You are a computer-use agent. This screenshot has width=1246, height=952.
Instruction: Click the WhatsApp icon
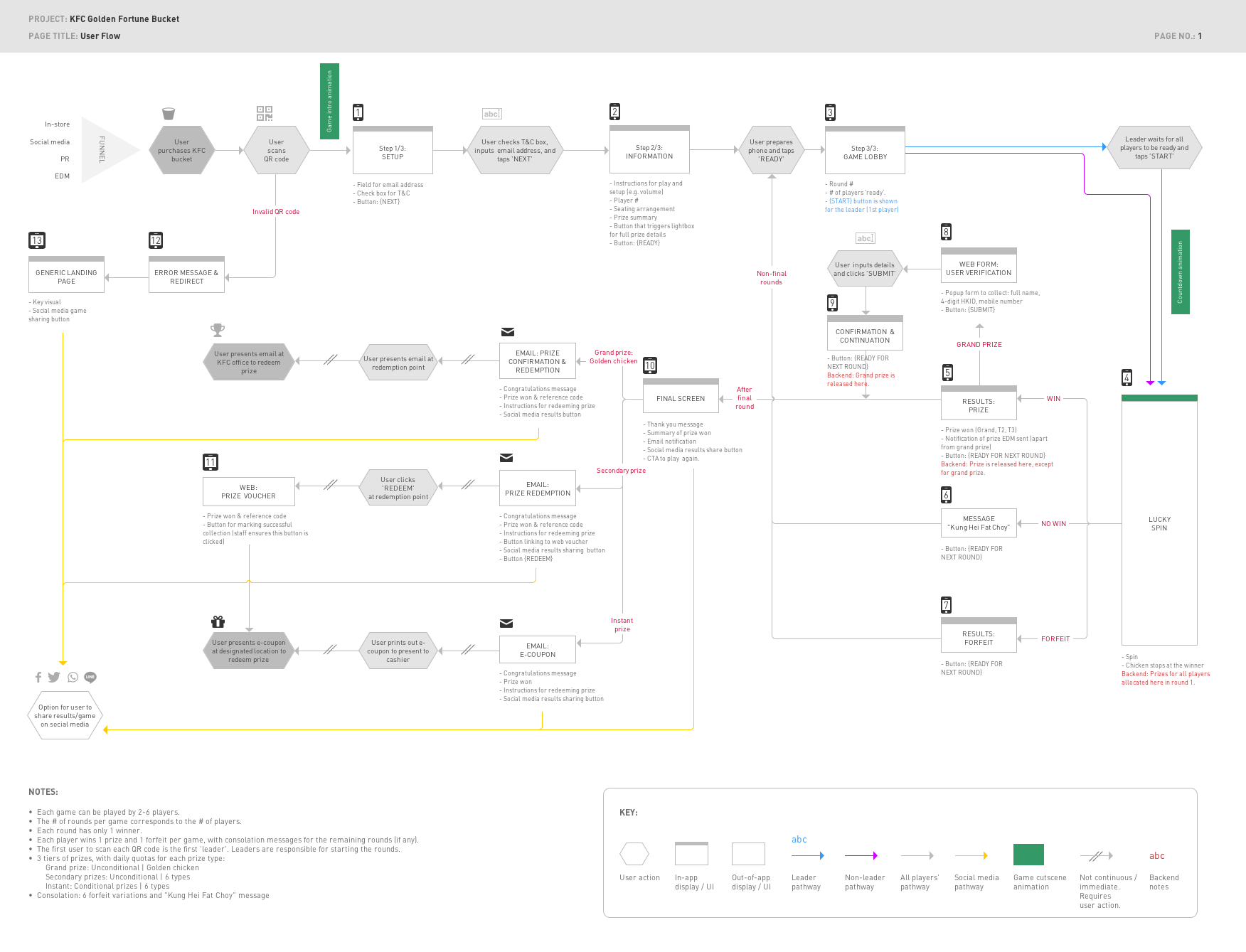pos(73,678)
